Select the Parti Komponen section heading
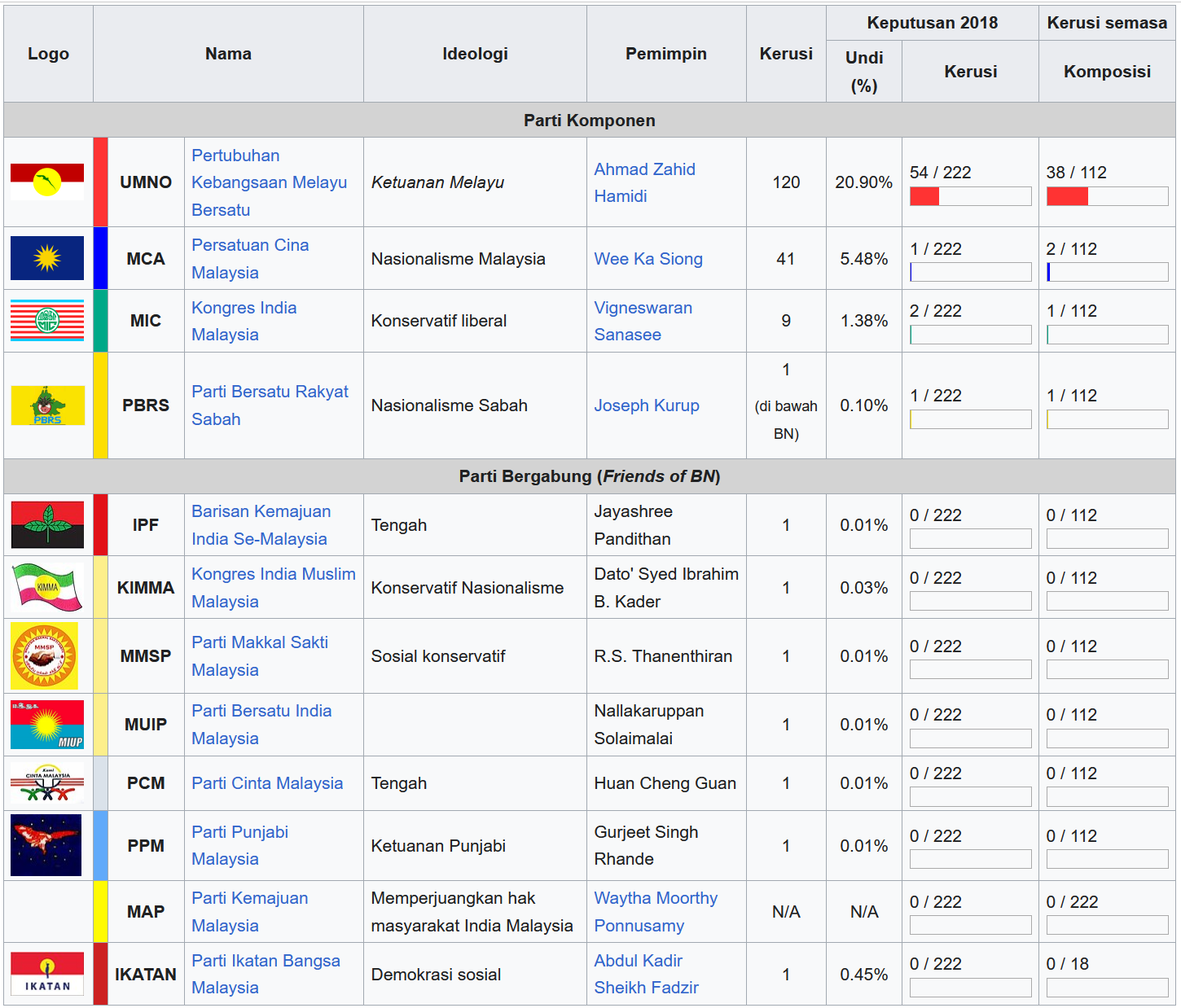Screen dimensions: 1181x1008 coord(590,120)
